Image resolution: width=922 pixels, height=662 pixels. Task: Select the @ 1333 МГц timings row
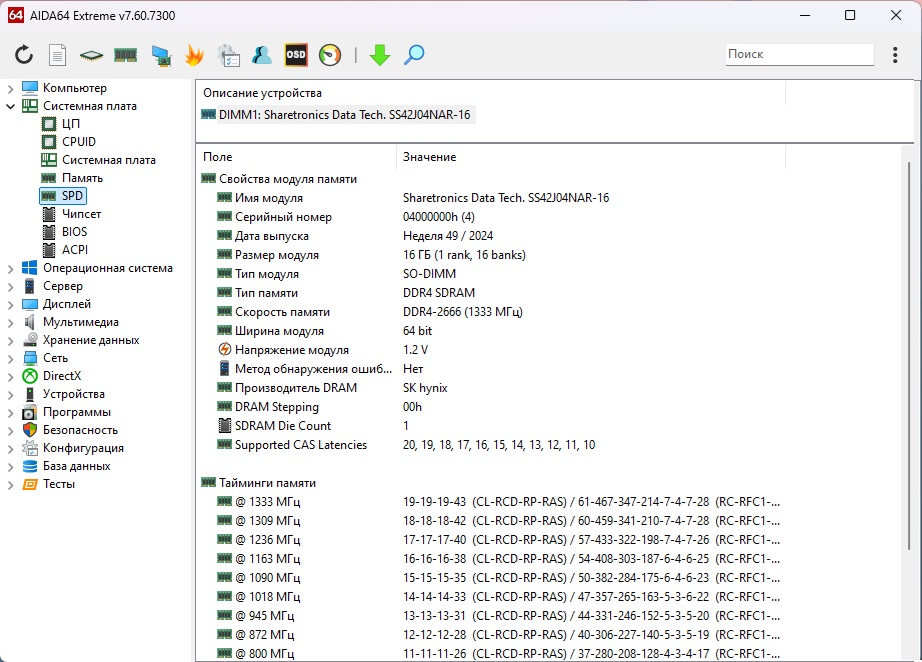coord(499,502)
